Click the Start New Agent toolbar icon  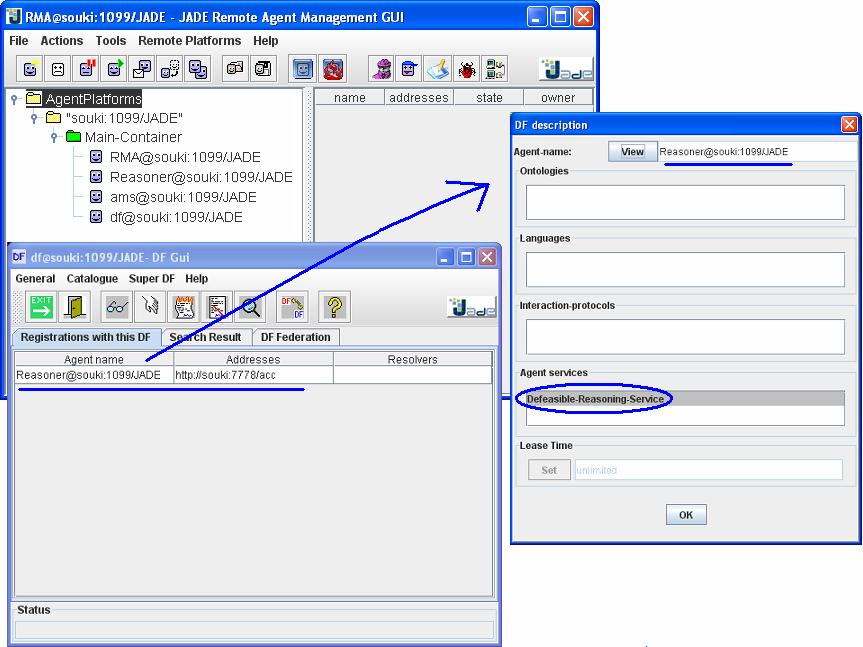30,69
